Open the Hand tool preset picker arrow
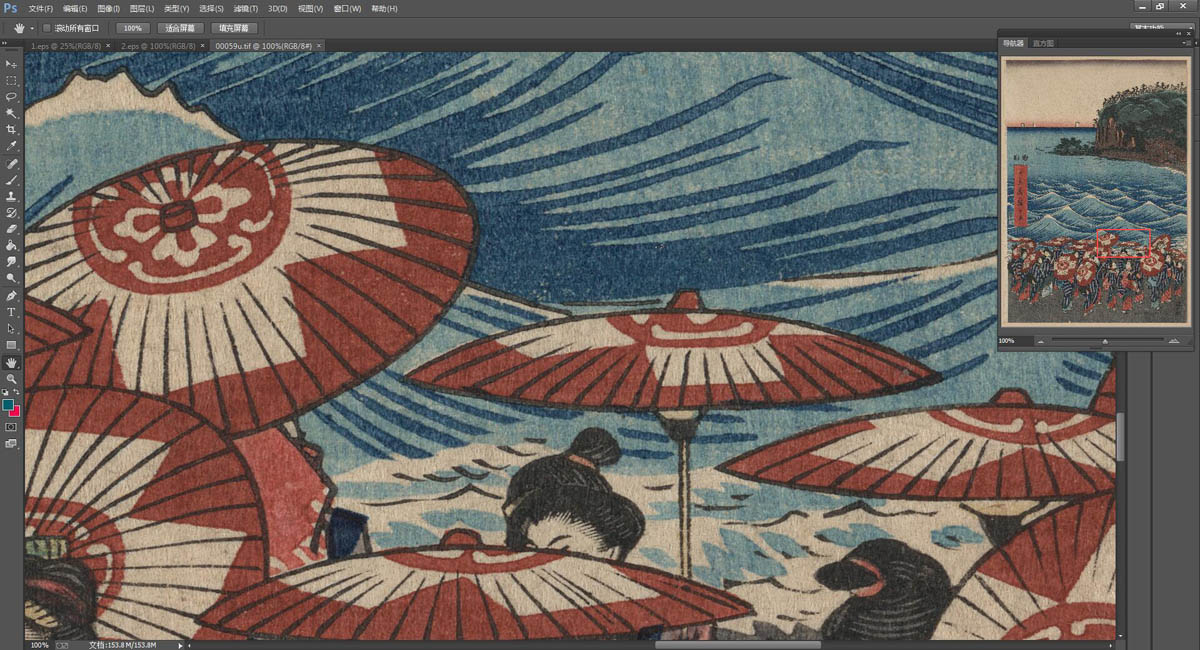This screenshot has height=650, width=1200. point(32,28)
